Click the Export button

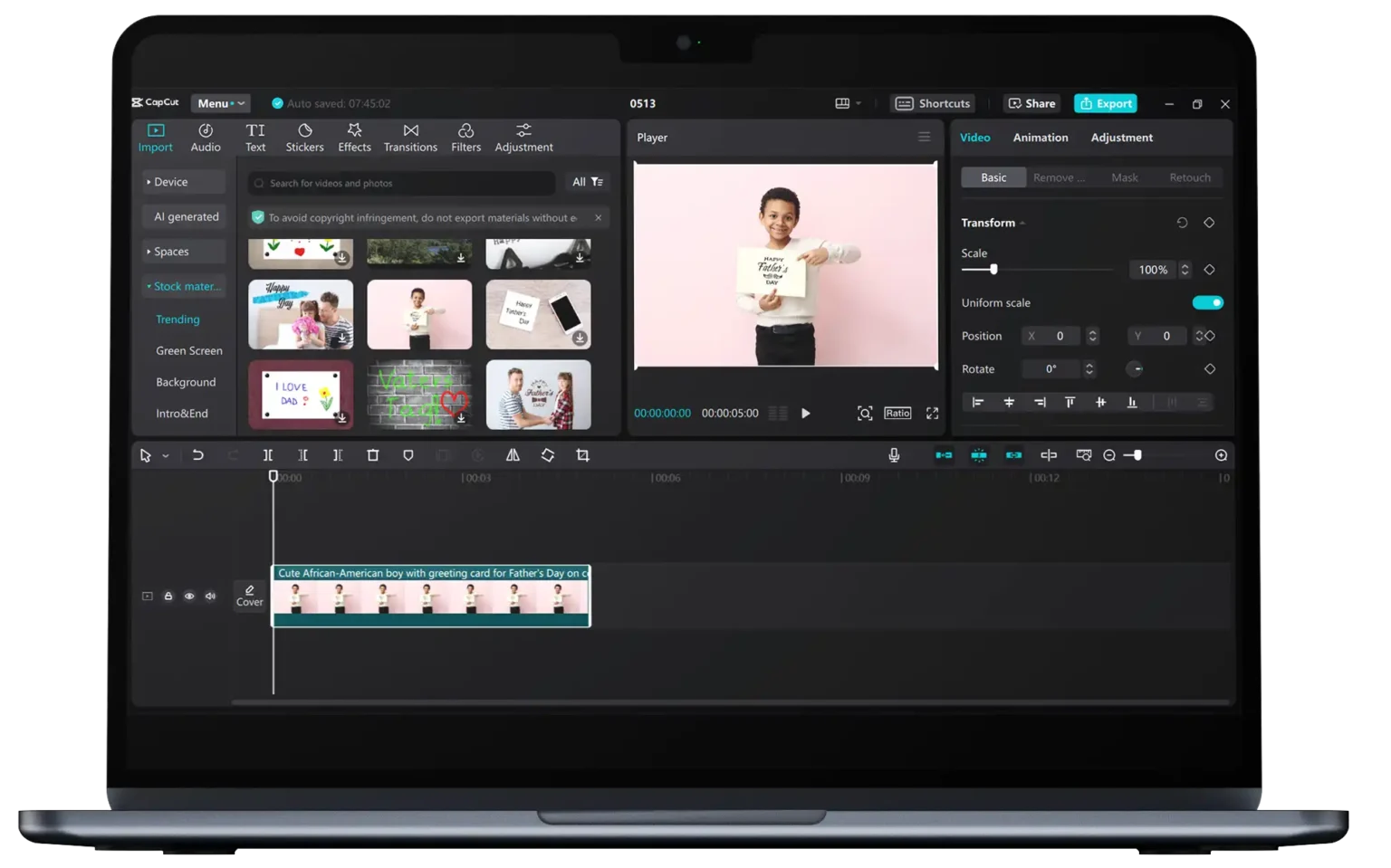pyautogui.click(x=1105, y=103)
